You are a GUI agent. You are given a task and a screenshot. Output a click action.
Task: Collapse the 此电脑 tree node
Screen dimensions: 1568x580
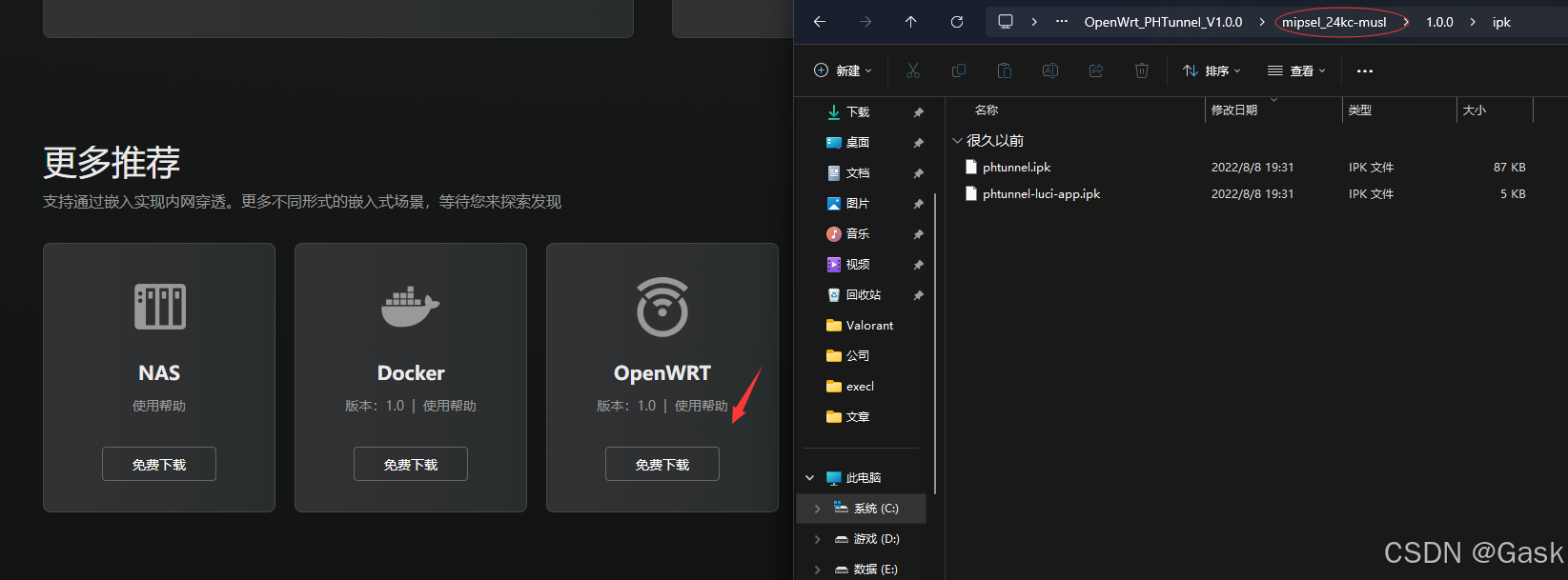(x=810, y=478)
